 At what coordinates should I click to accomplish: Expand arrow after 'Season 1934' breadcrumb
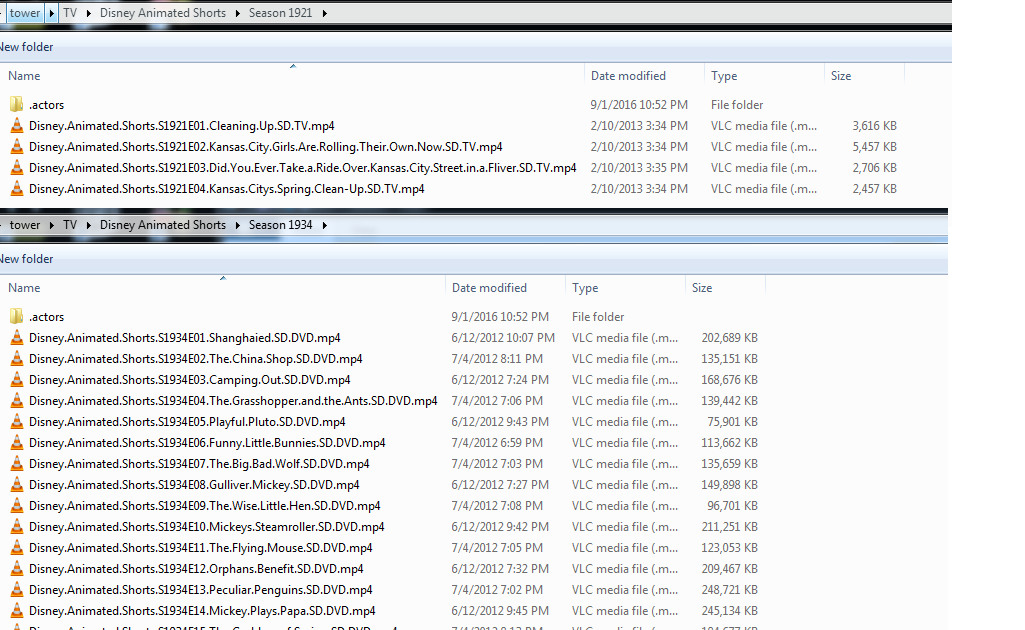[324, 225]
